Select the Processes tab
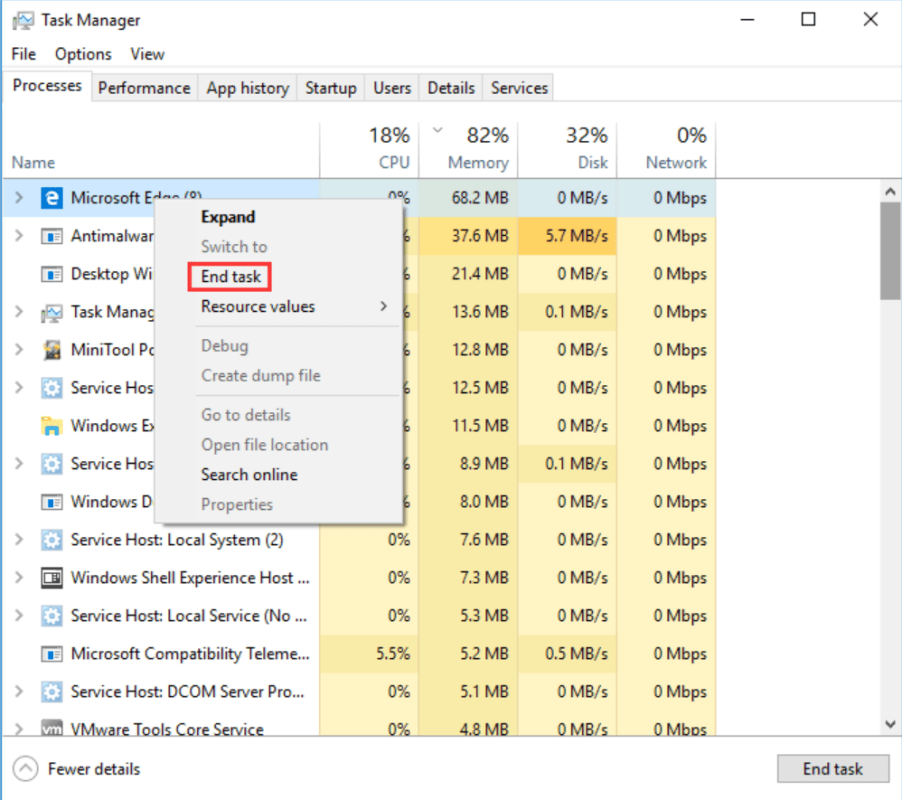Image resolution: width=902 pixels, height=800 pixels. pos(47,86)
